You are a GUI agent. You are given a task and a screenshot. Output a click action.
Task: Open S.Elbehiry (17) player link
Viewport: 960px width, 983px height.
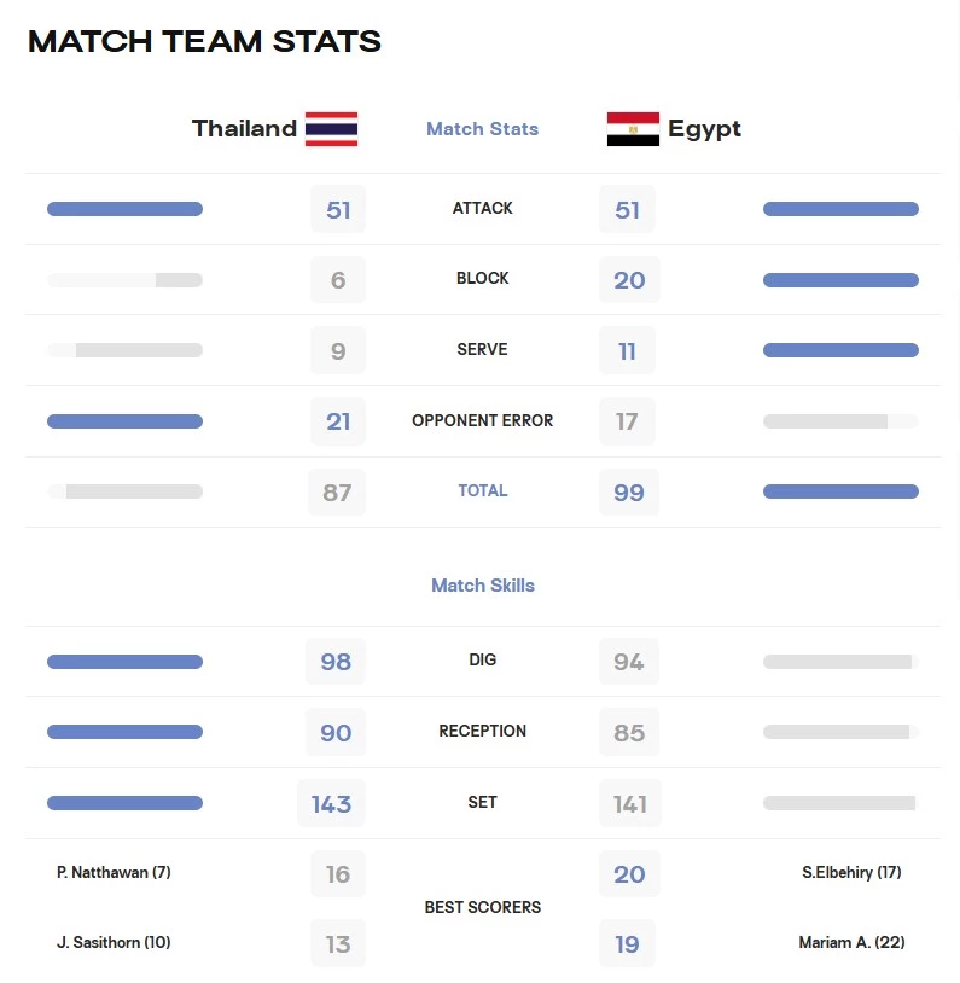point(851,872)
